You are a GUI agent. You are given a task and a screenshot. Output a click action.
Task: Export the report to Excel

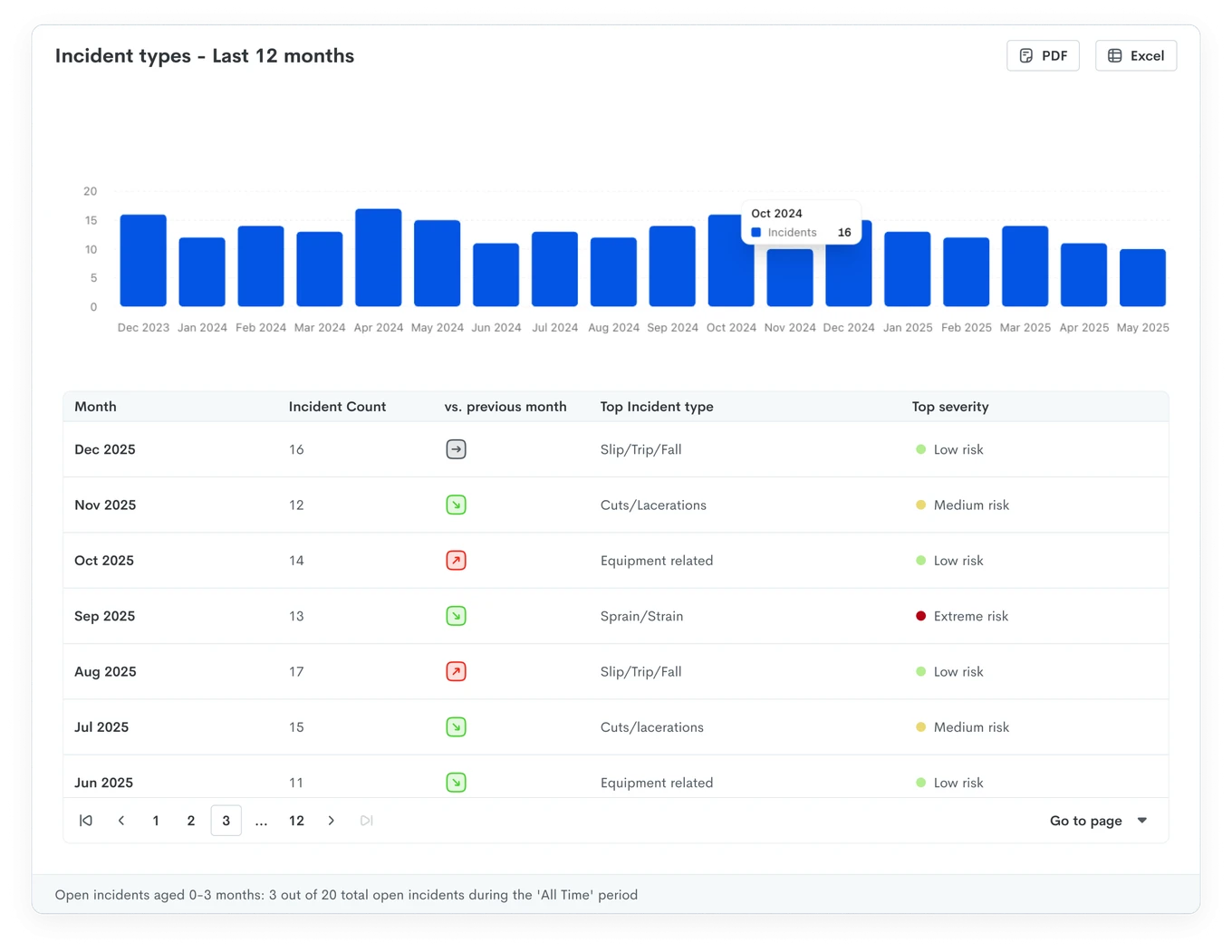click(x=1136, y=55)
